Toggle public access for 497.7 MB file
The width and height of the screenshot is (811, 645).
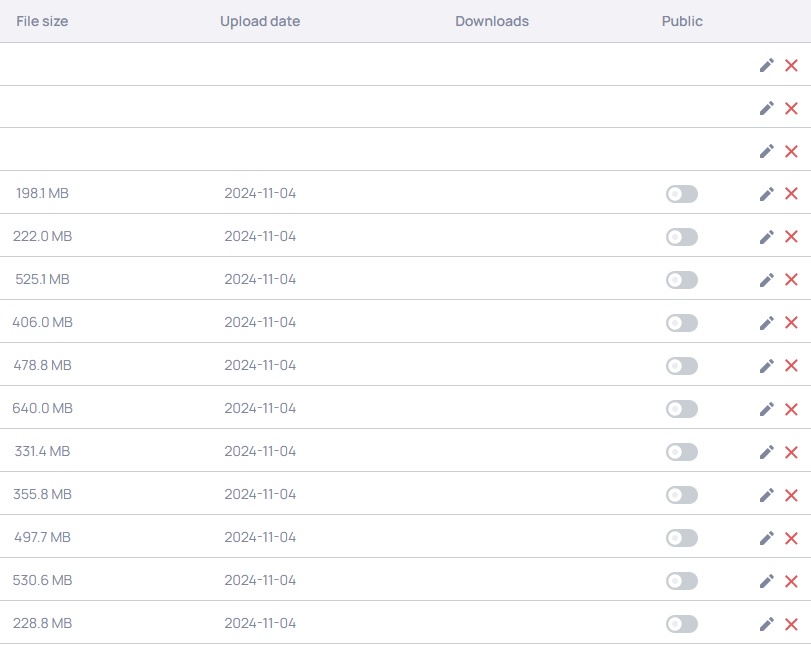[682, 538]
